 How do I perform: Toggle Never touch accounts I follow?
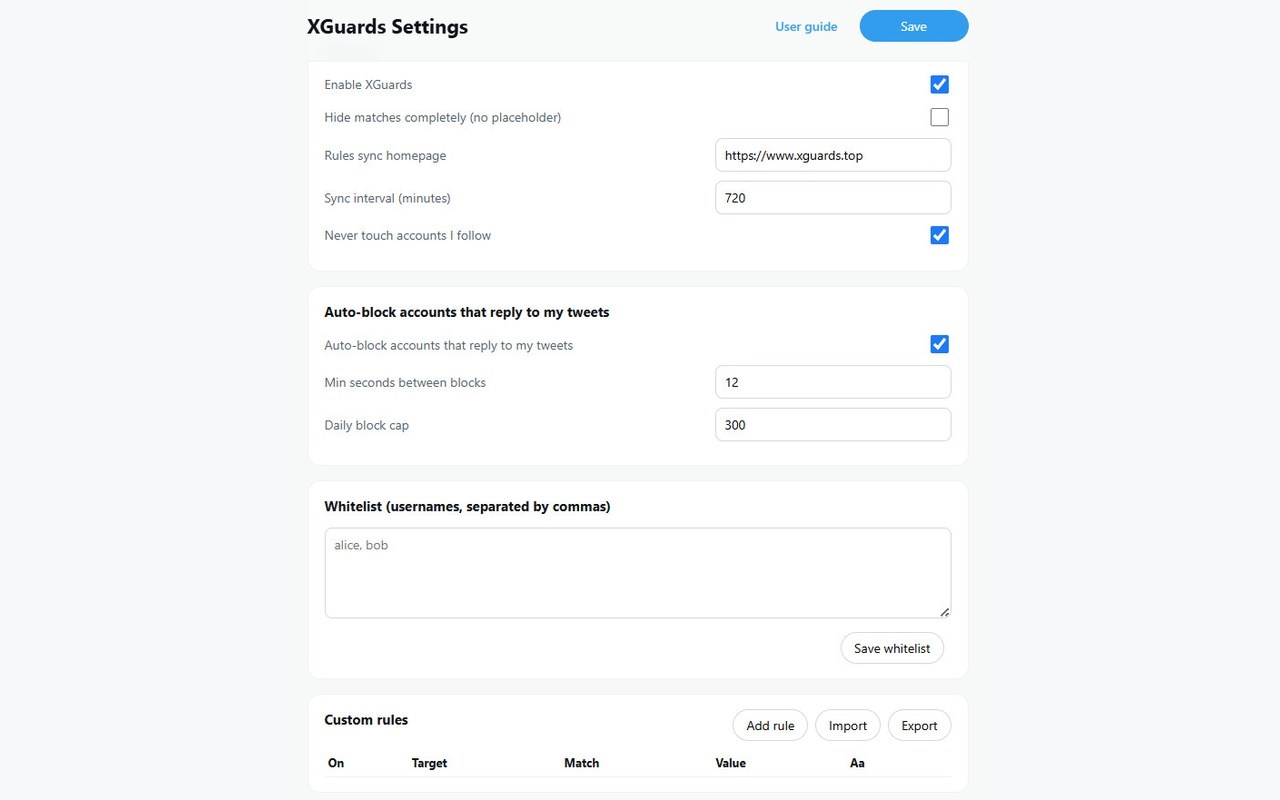click(939, 235)
